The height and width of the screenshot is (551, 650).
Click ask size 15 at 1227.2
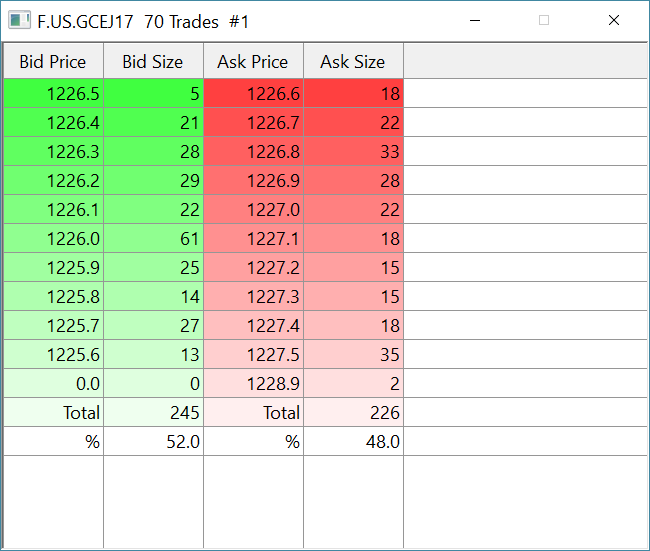point(353,267)
